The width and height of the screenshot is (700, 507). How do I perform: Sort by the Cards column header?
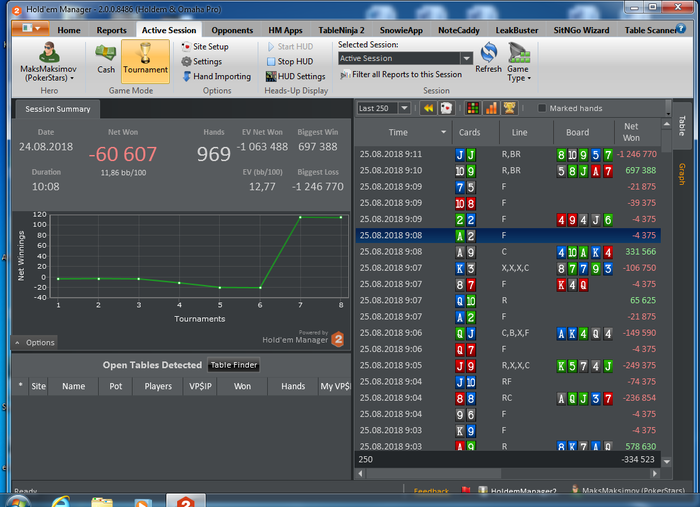[475, 133]
